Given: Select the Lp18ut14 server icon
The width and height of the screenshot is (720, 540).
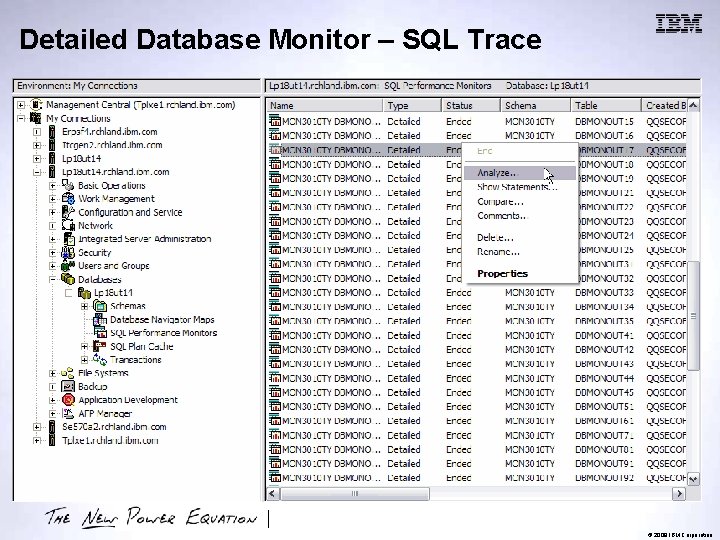Looking at the screenshot, I should click(x=52, y=158).
